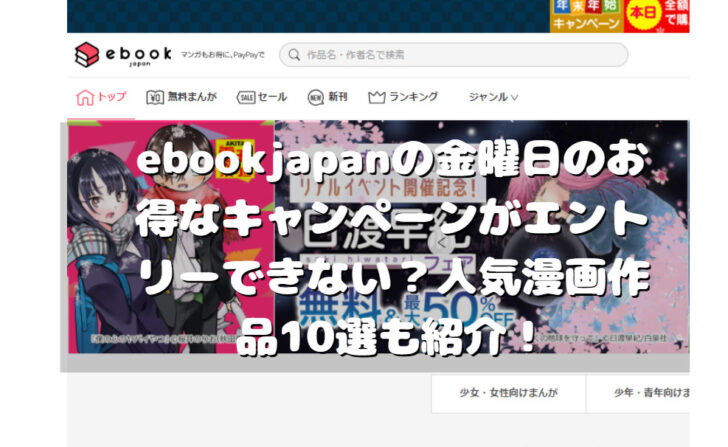This screenshot has width=728, height=447.
Task: Focus the 作品名・作者名で検索 search field
Action: (453, 55)
